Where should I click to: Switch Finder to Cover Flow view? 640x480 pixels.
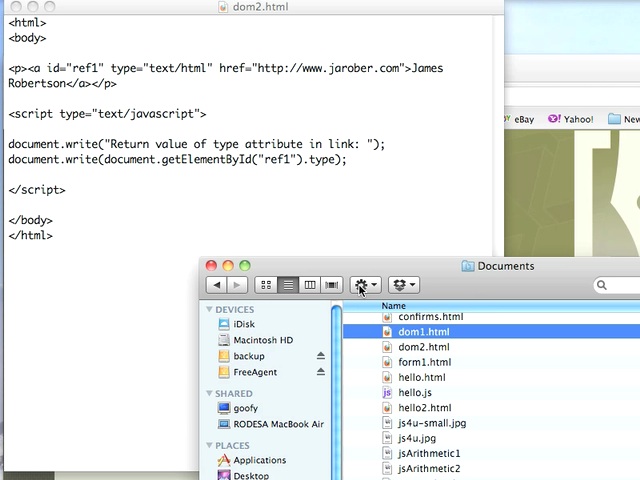[x=331, y=285]
